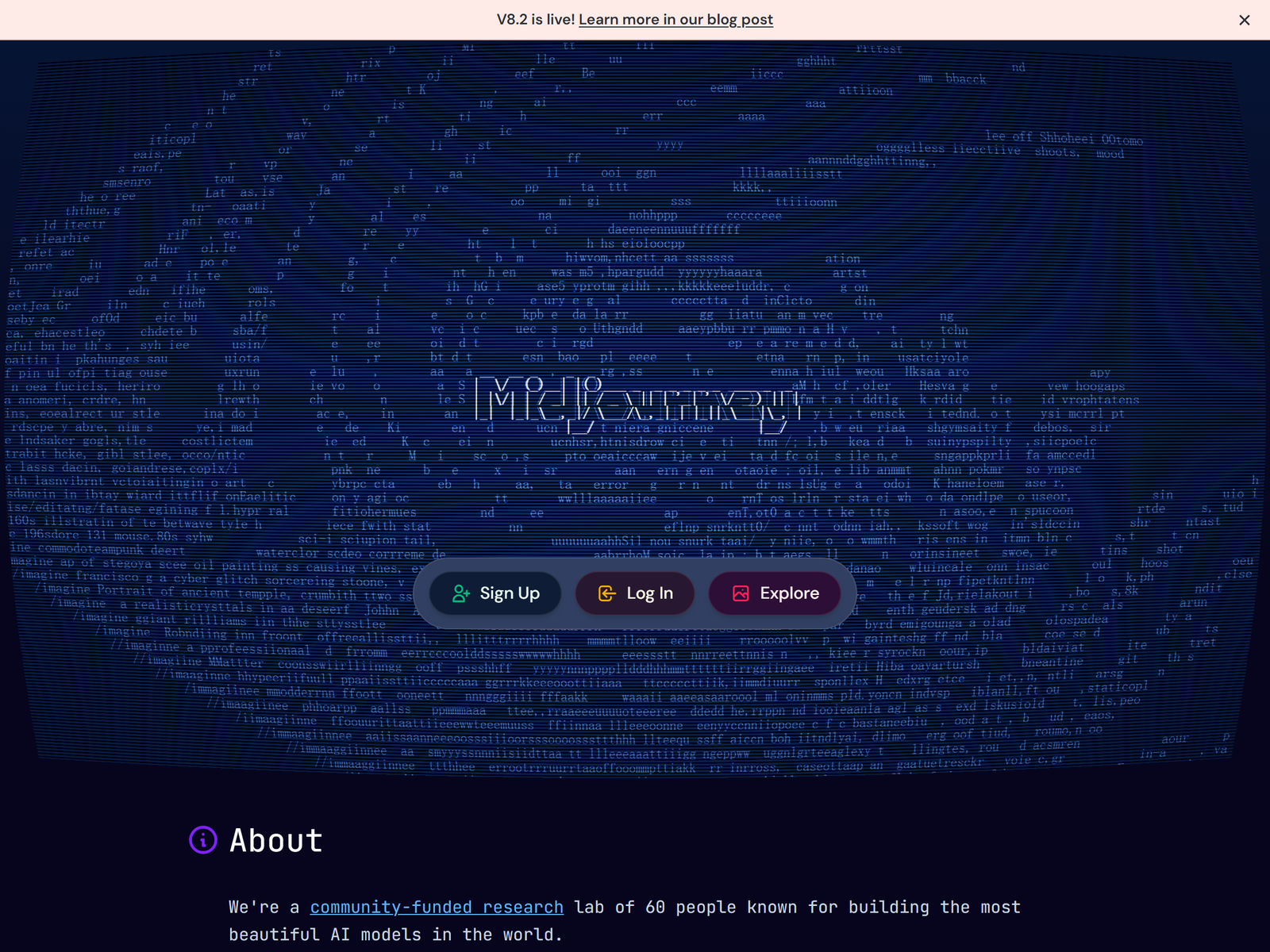Open the 'Learn more in our blog post' link
The height and width of the screenshot is (952, 1270).
(675, 19)
